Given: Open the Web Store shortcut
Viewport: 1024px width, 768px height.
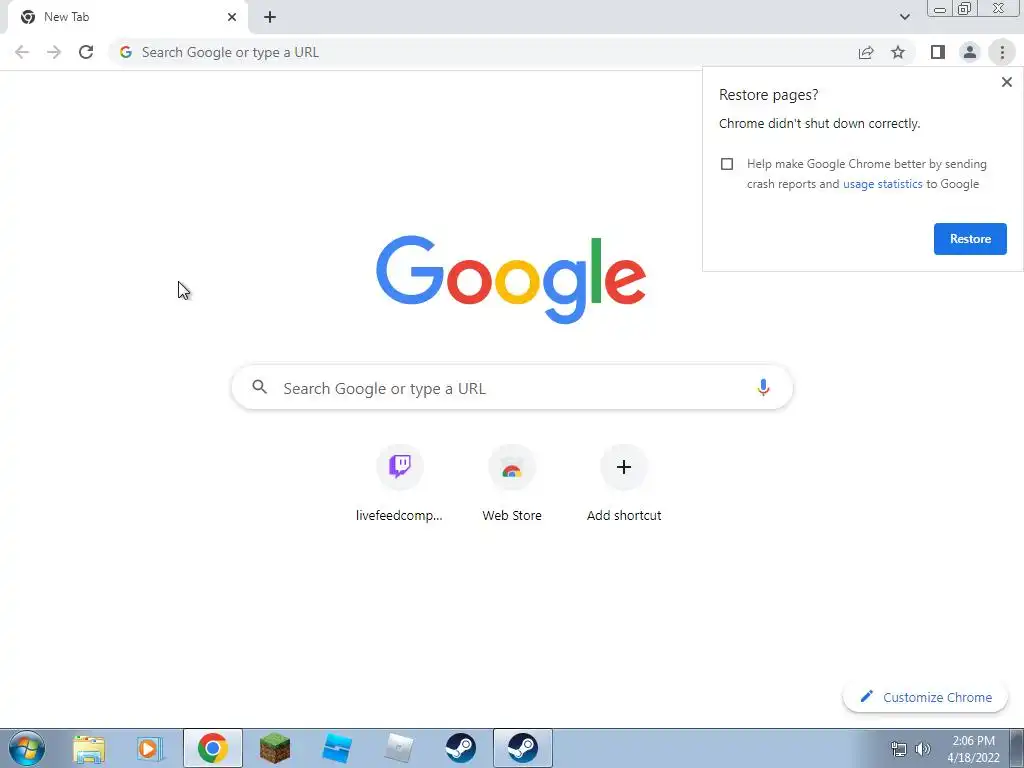Looking at the screenshot, I should click(x=512, y=484).
